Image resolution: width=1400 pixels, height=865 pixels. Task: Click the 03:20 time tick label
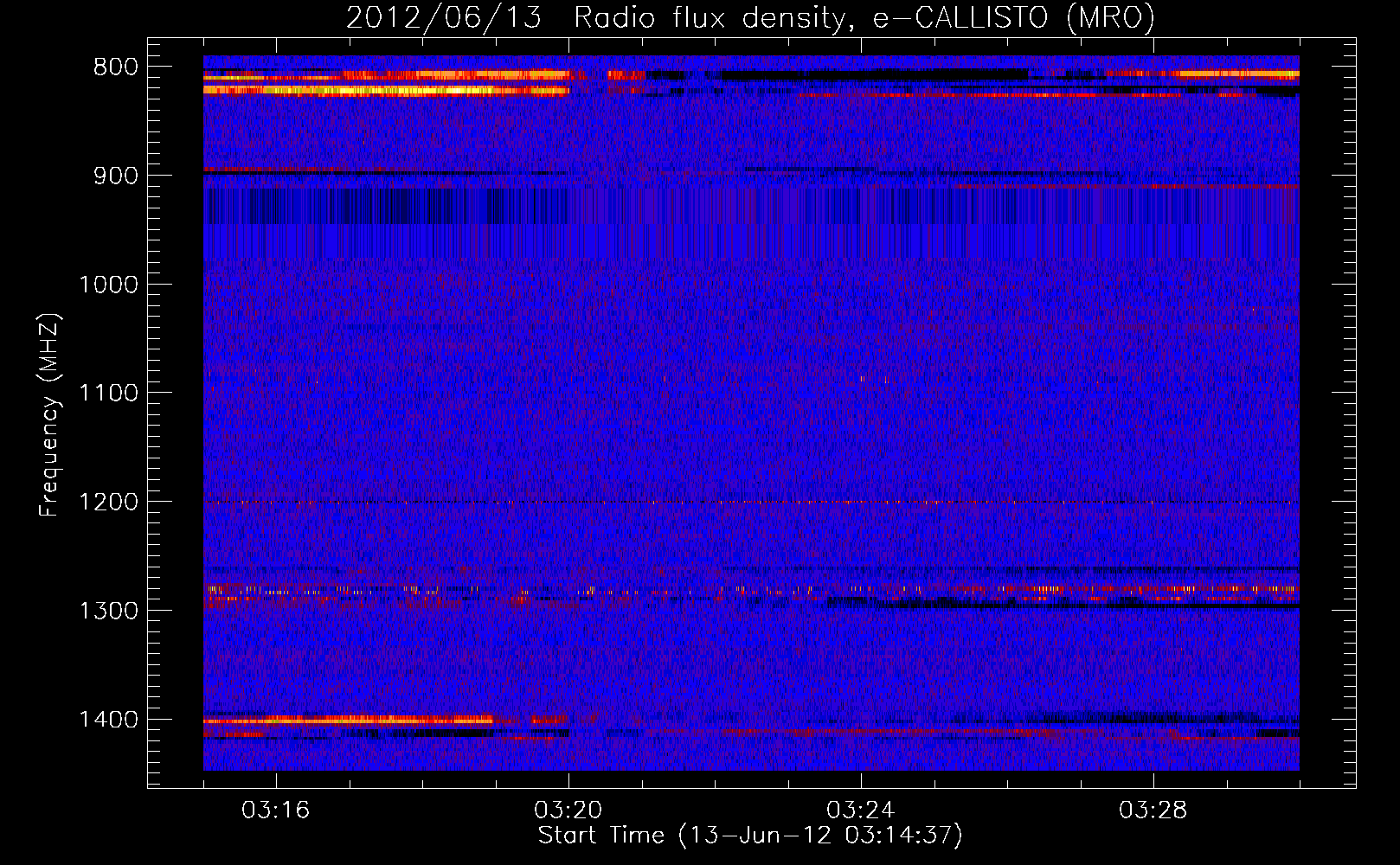click(x=568, y=811)
